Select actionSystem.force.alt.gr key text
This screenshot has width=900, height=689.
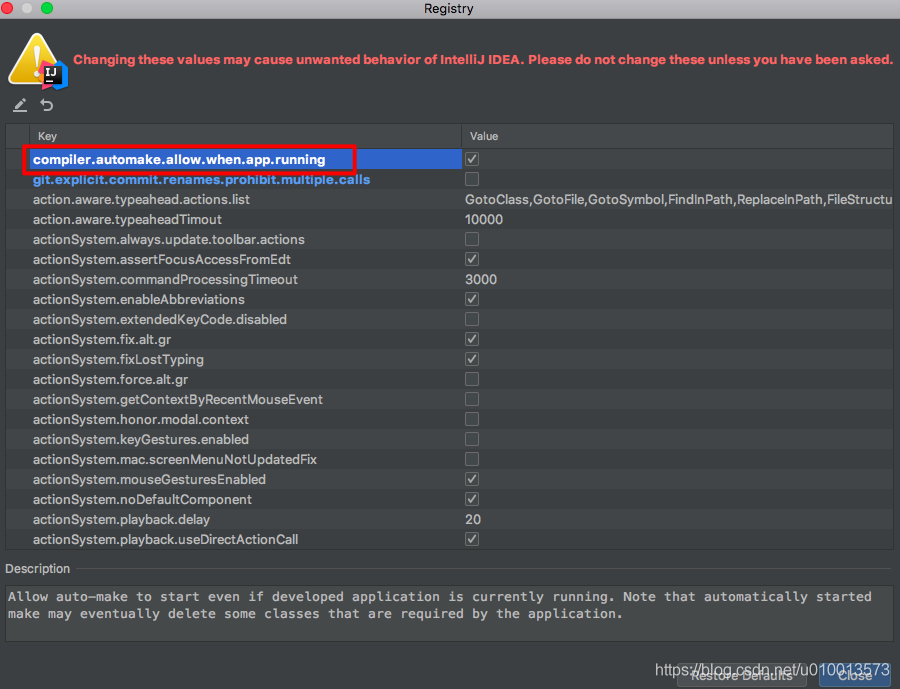click(x=110, y=380)
